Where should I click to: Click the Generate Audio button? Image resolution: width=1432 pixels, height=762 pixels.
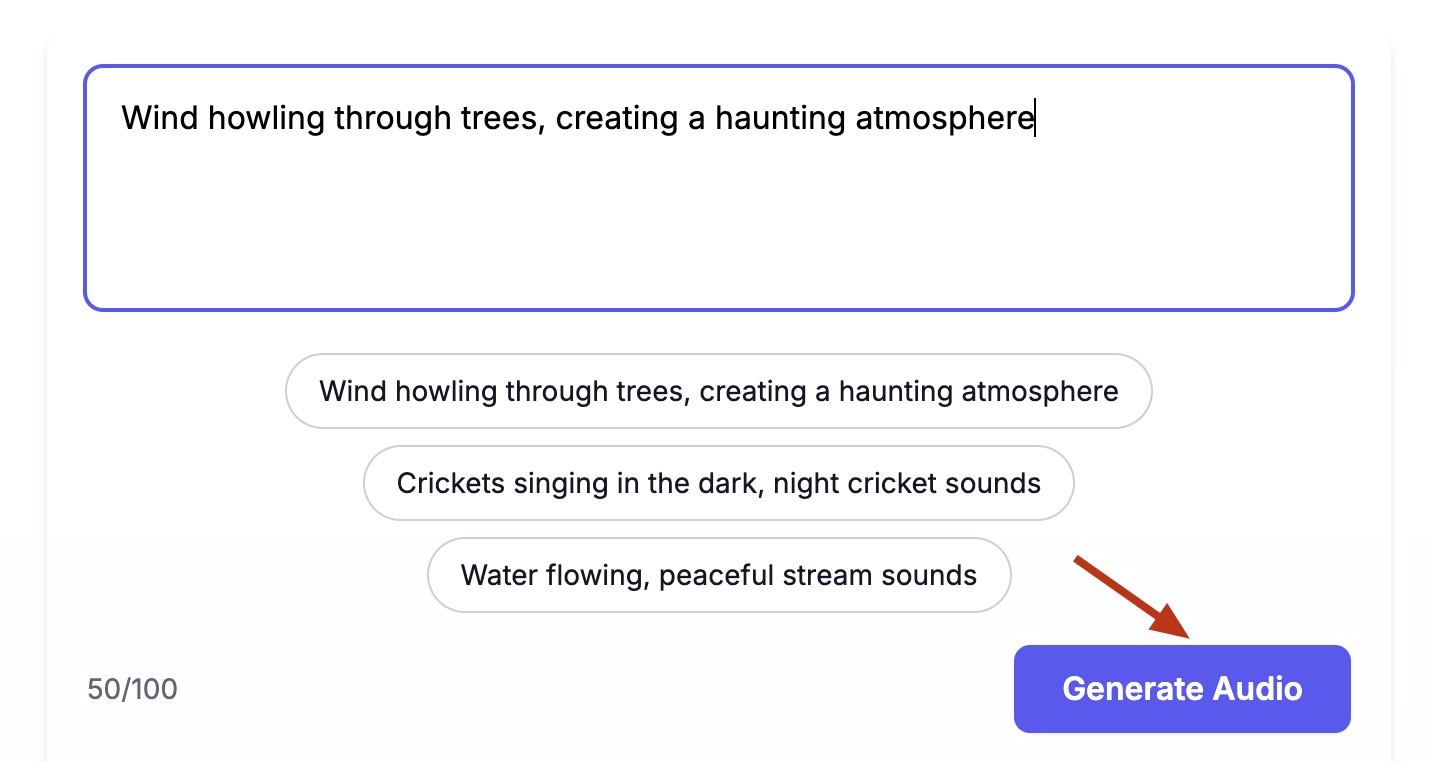pos(1182,689)
